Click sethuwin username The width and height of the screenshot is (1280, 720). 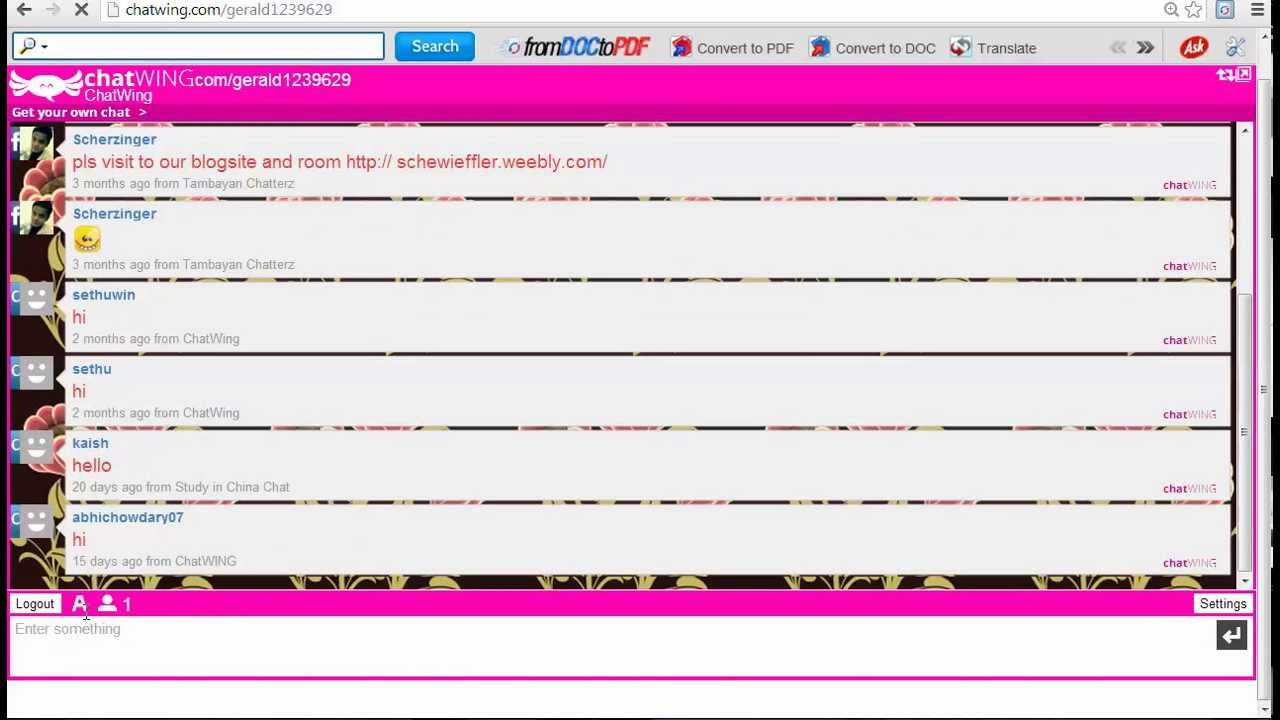(103, 295)
